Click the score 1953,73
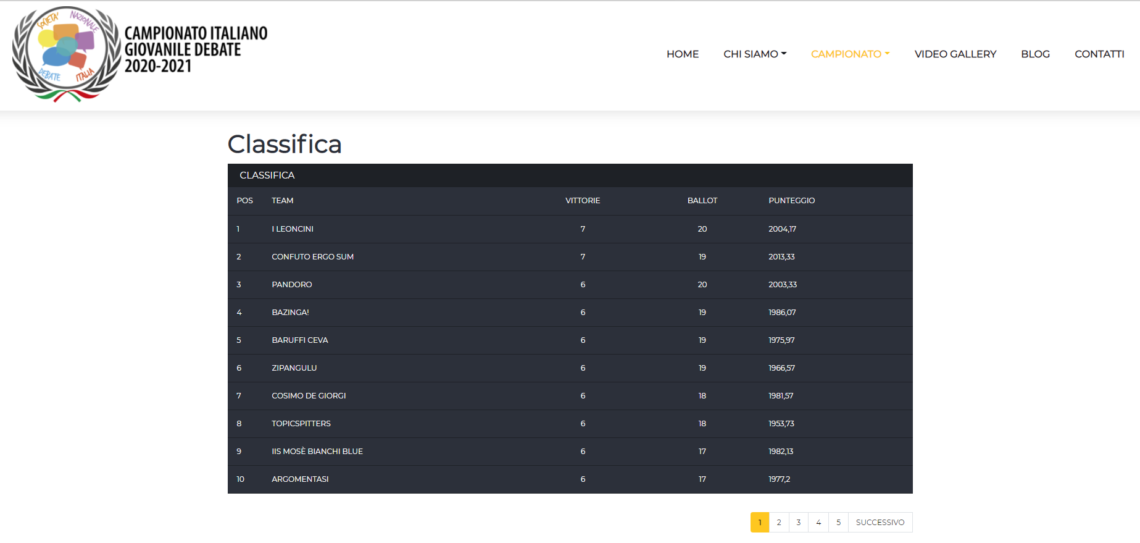This screenshot has width=1140, height=543. 782,423
